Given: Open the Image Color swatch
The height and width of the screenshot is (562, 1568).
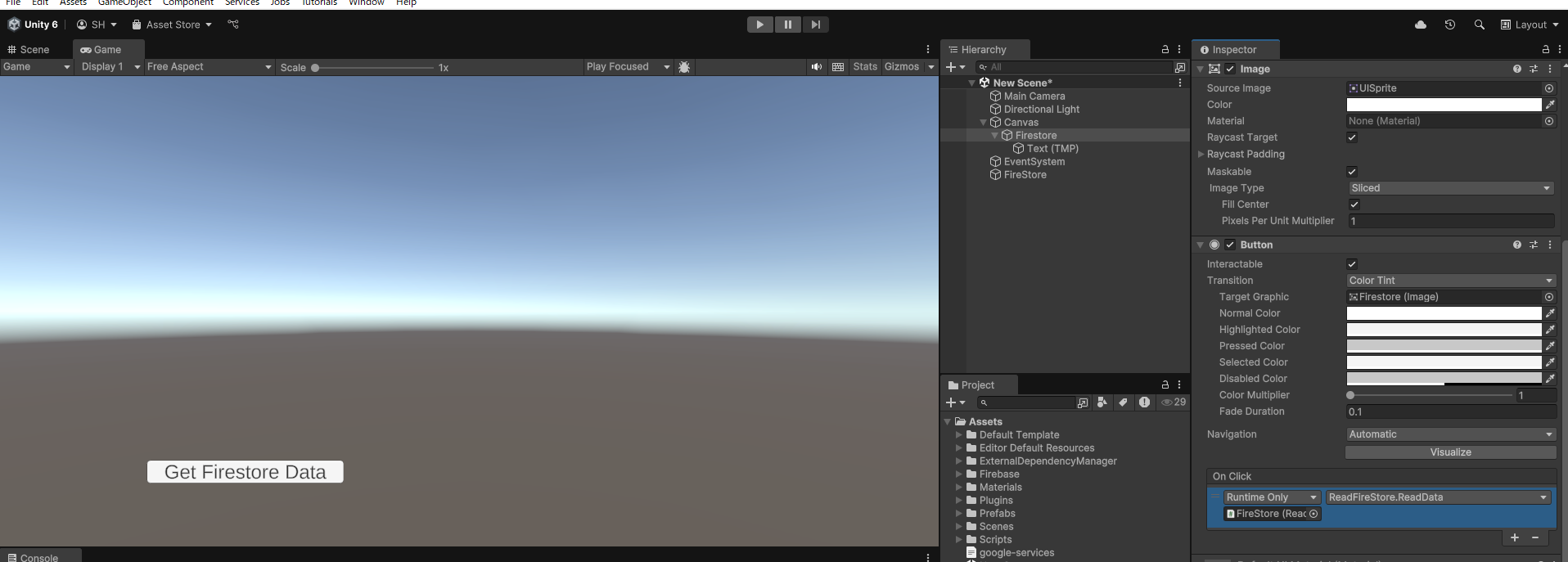Looking at the screenshot, I should pos(1444,105).
